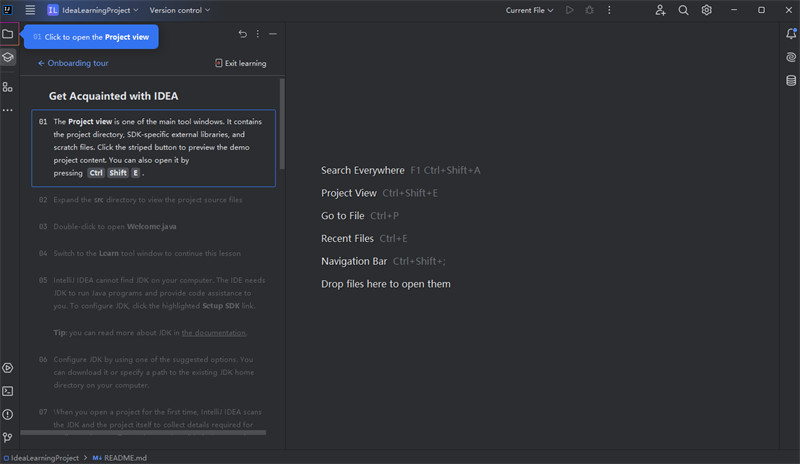800x464 pixels.
Task: Expand the IdeaLearningProject project dropdown
Action: 93,10
